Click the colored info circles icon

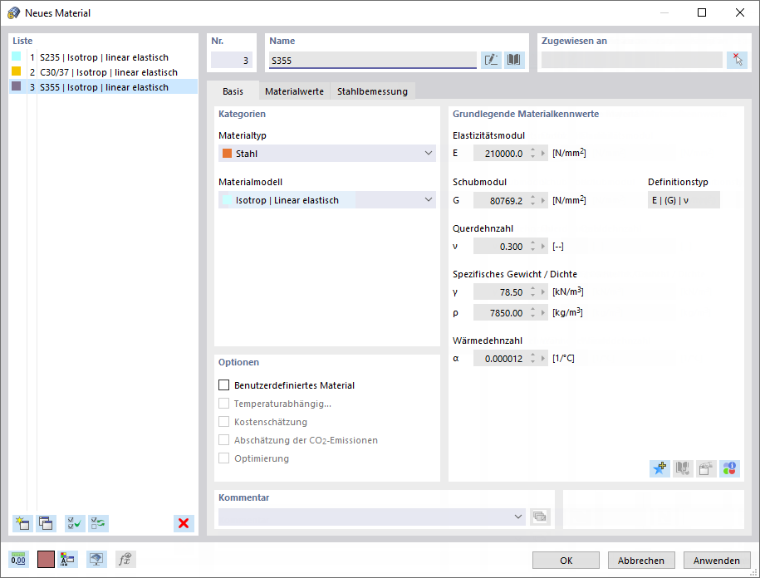tap(729, 469)
